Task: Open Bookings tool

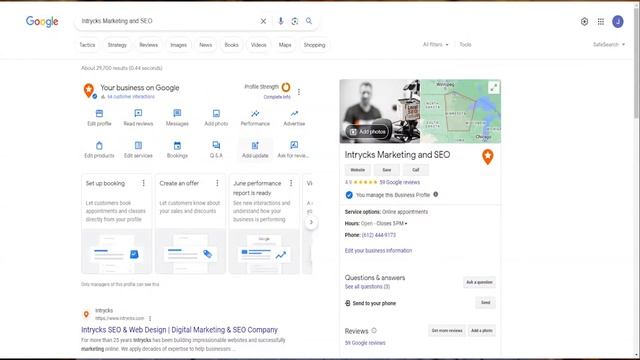Action: point(177,149)
